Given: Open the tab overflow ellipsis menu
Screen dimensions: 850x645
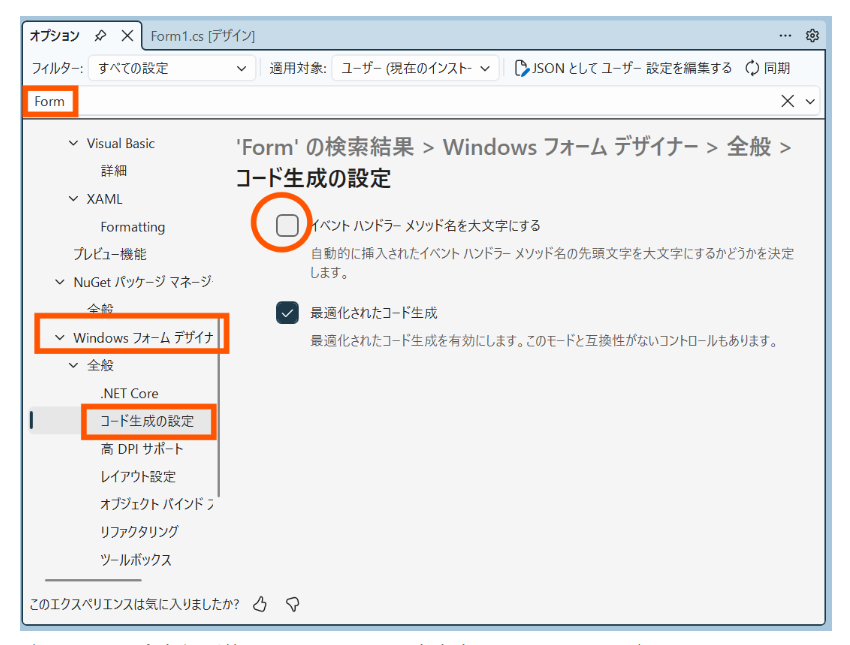Looking at the screenshot, I should point(785,36).
